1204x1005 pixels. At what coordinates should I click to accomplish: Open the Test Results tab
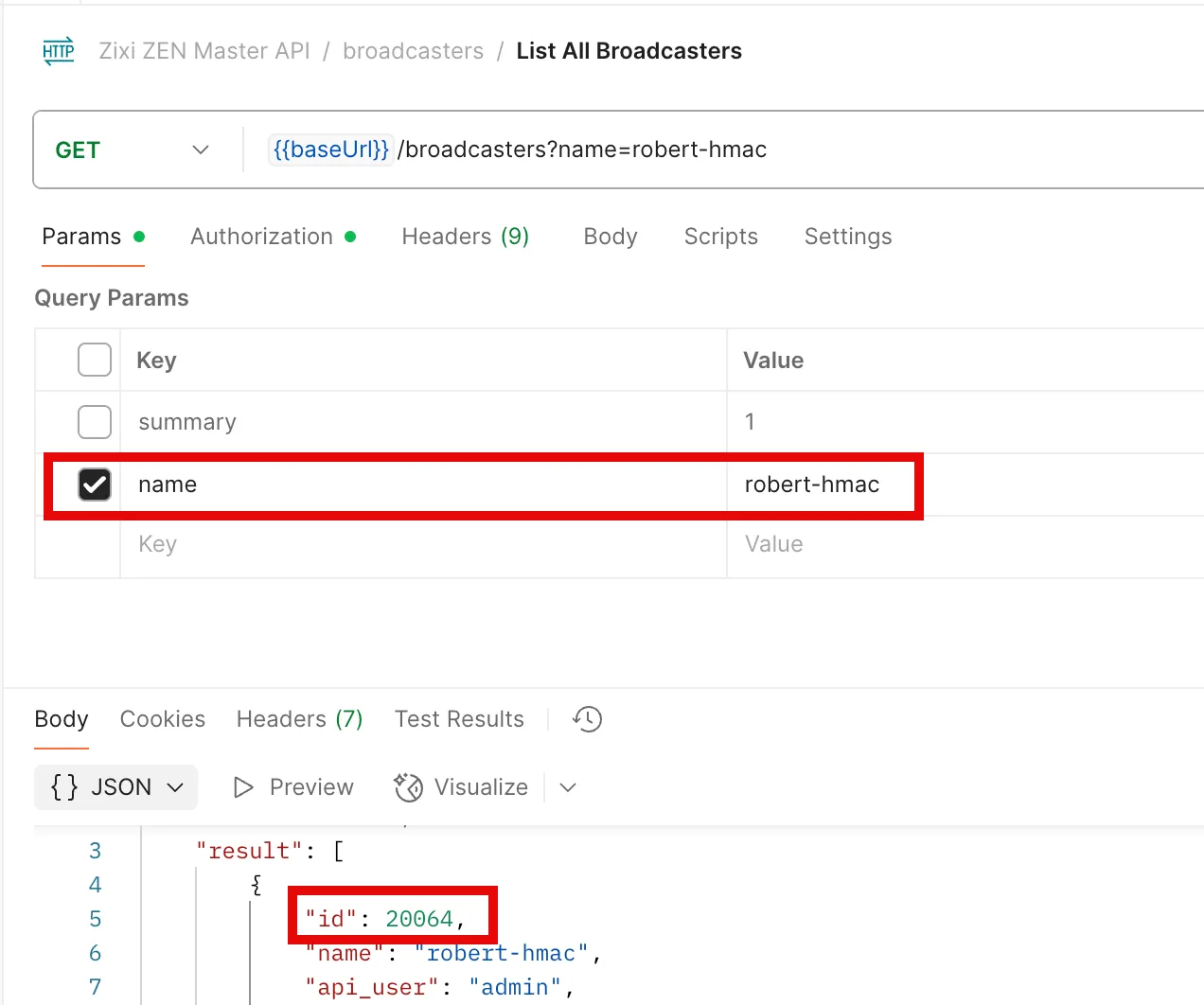click(x=459, y=719)
